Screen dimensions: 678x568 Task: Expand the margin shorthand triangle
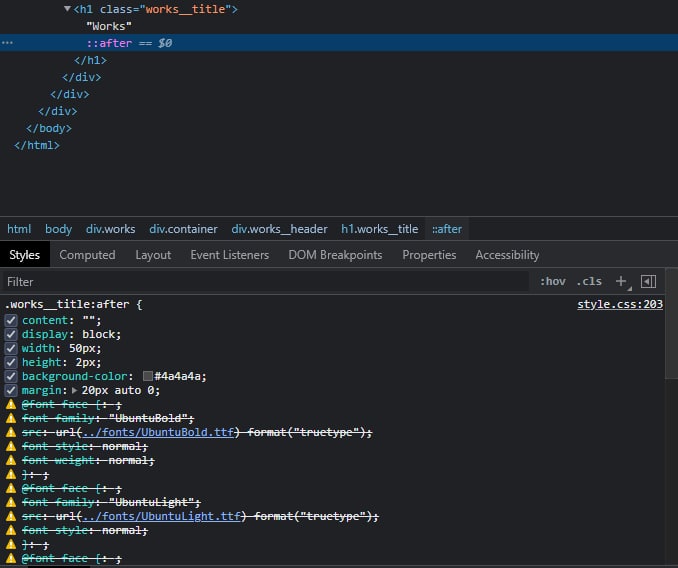74,390
